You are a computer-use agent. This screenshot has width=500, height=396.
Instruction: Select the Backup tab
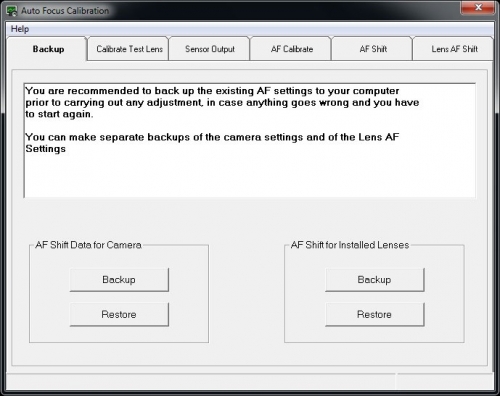click(48, 49)
